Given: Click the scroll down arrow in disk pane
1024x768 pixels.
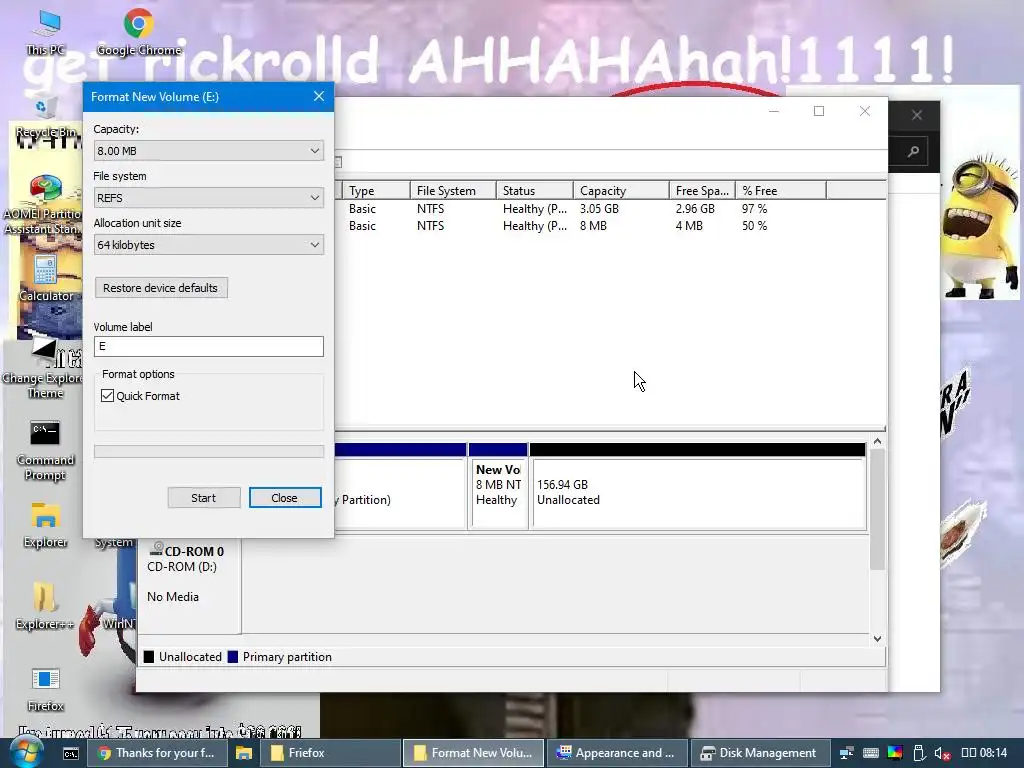Looking at the screenshot, I should pos(878,639).
